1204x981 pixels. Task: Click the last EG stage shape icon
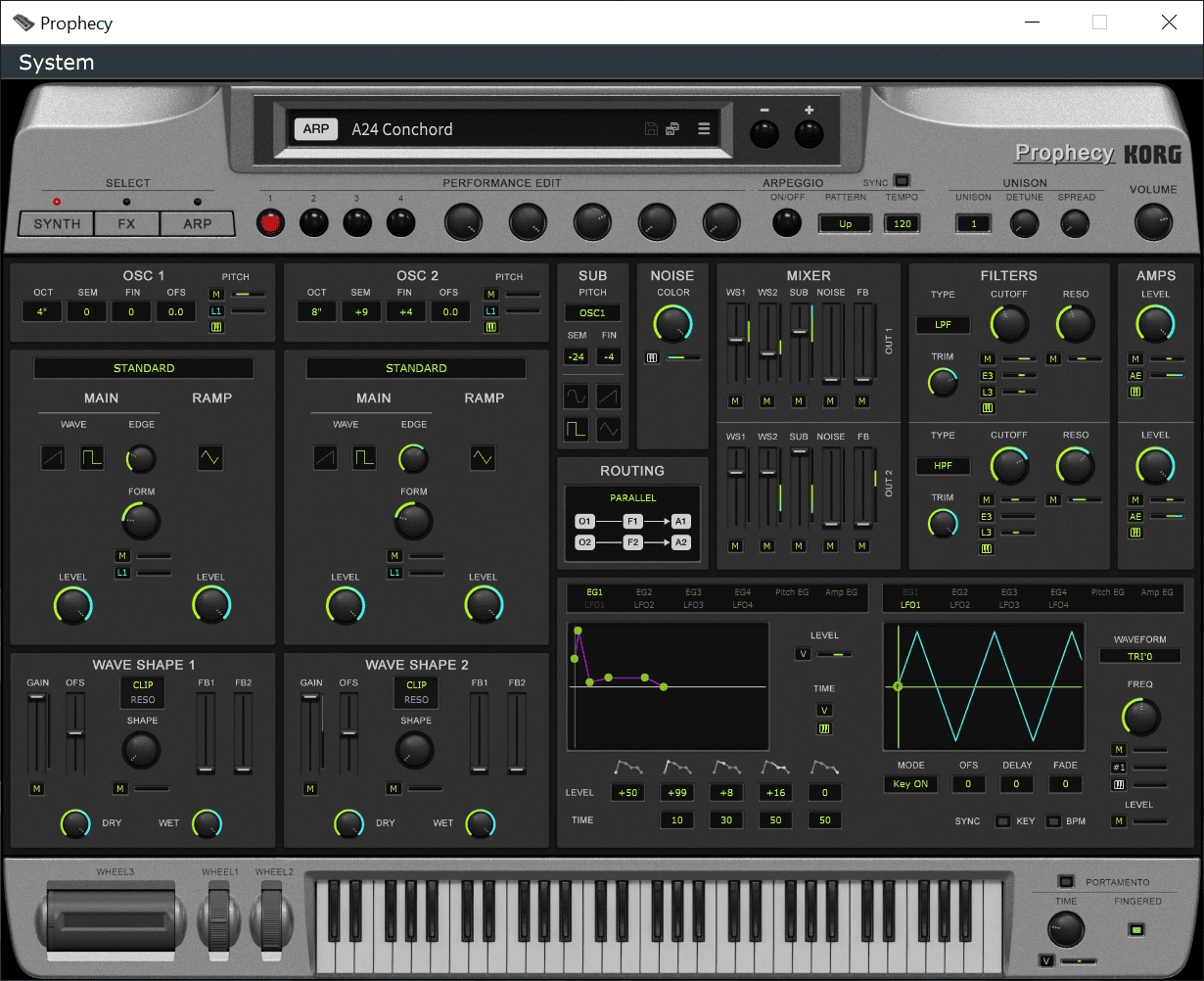(824, 767)
